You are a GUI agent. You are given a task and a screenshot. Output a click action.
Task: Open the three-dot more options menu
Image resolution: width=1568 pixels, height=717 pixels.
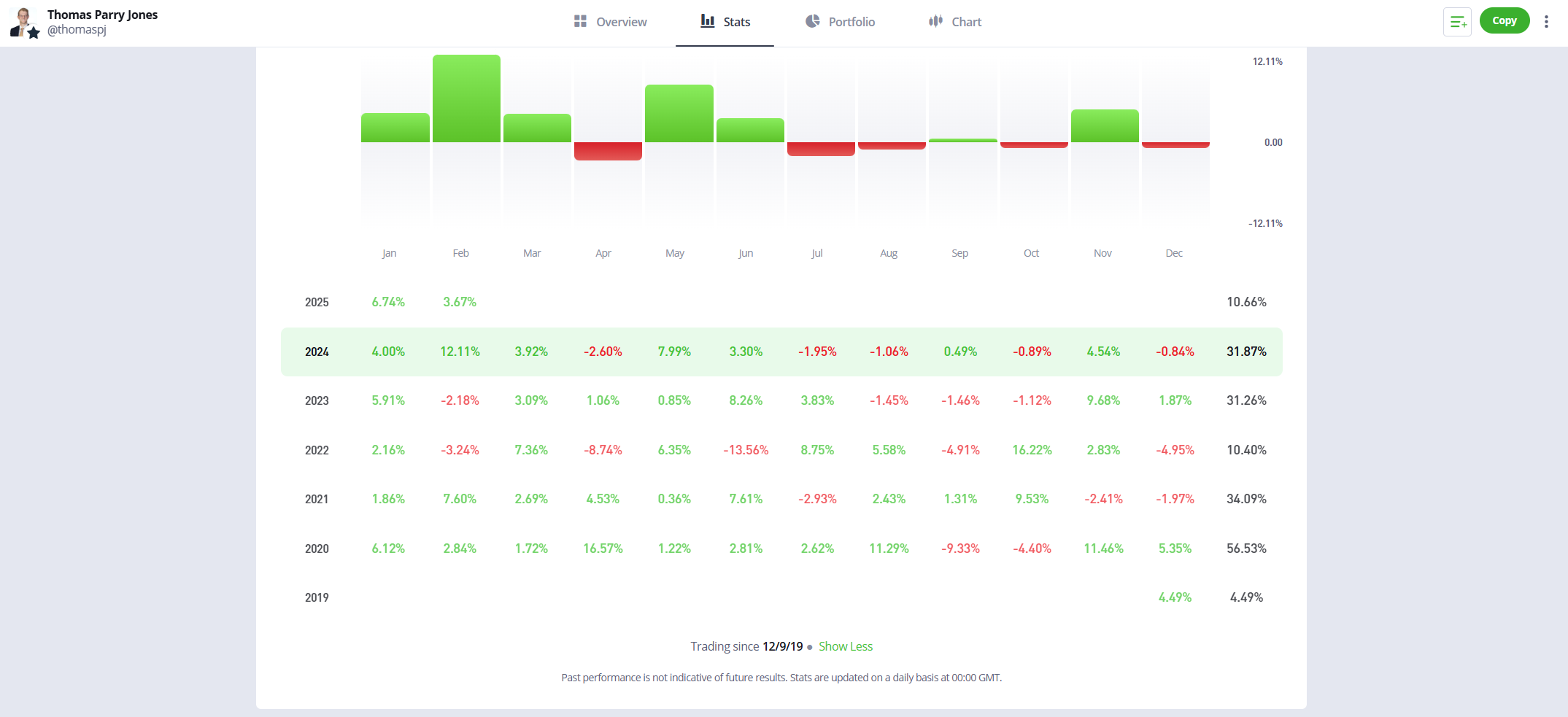click(x=1546, y=22)
